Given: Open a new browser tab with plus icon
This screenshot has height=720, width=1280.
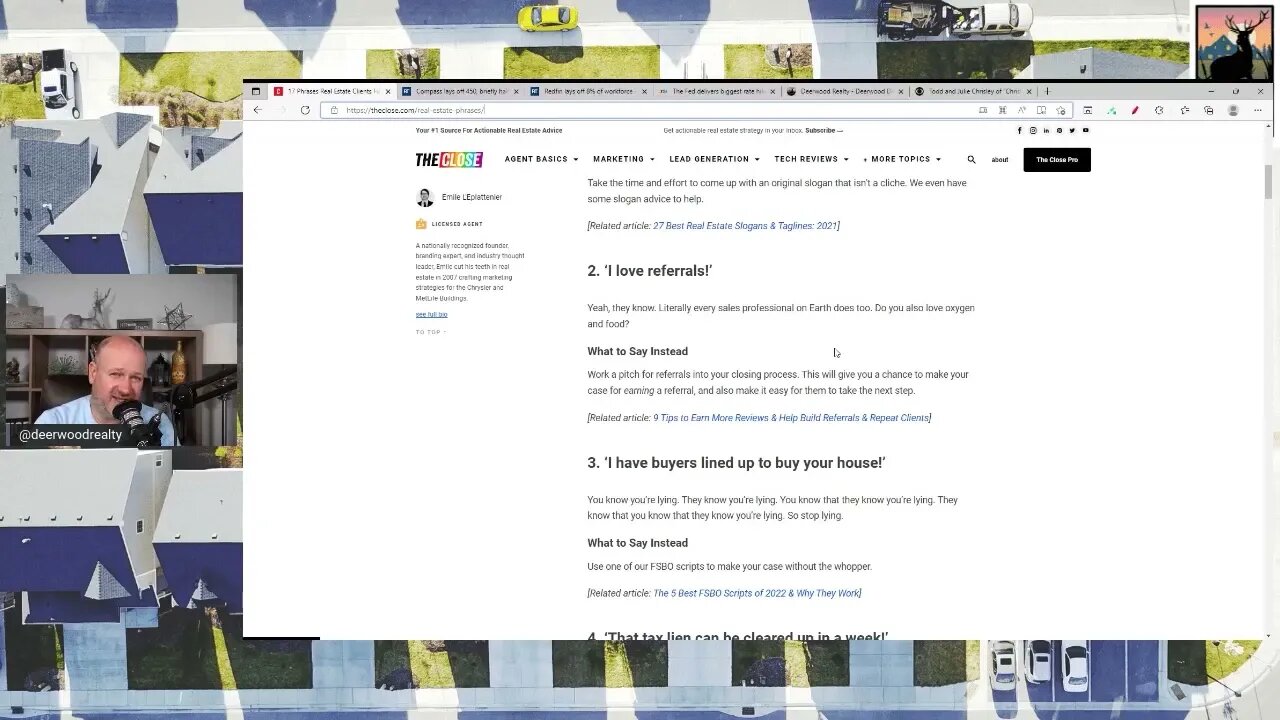Looking at the screenshot, I should [x=1047, y=91].
